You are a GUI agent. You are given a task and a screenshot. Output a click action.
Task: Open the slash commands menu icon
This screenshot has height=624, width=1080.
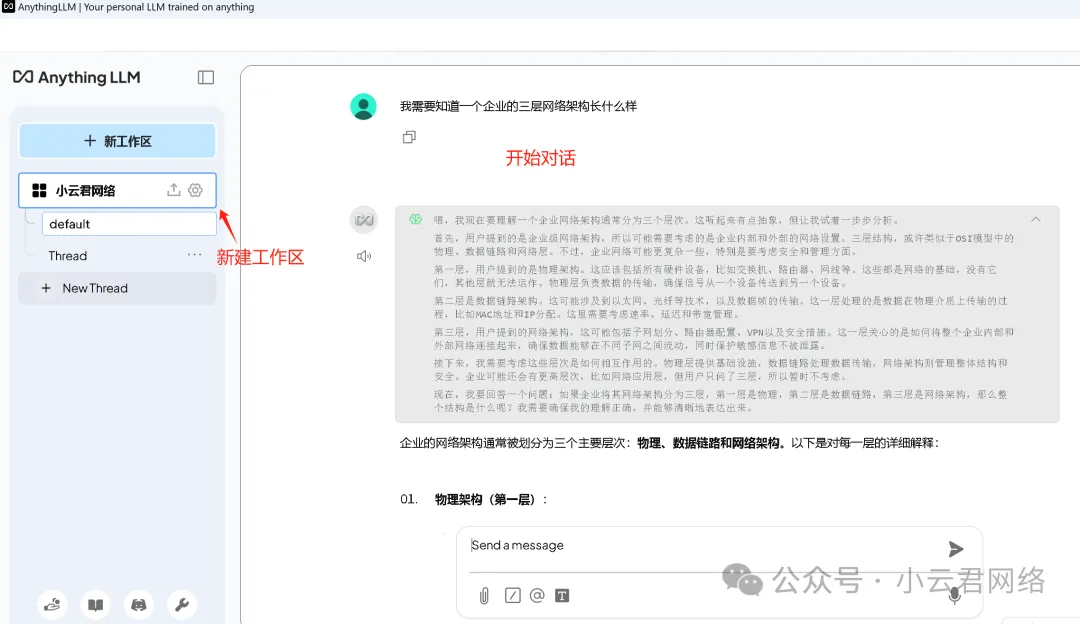(x=512, y=596)
